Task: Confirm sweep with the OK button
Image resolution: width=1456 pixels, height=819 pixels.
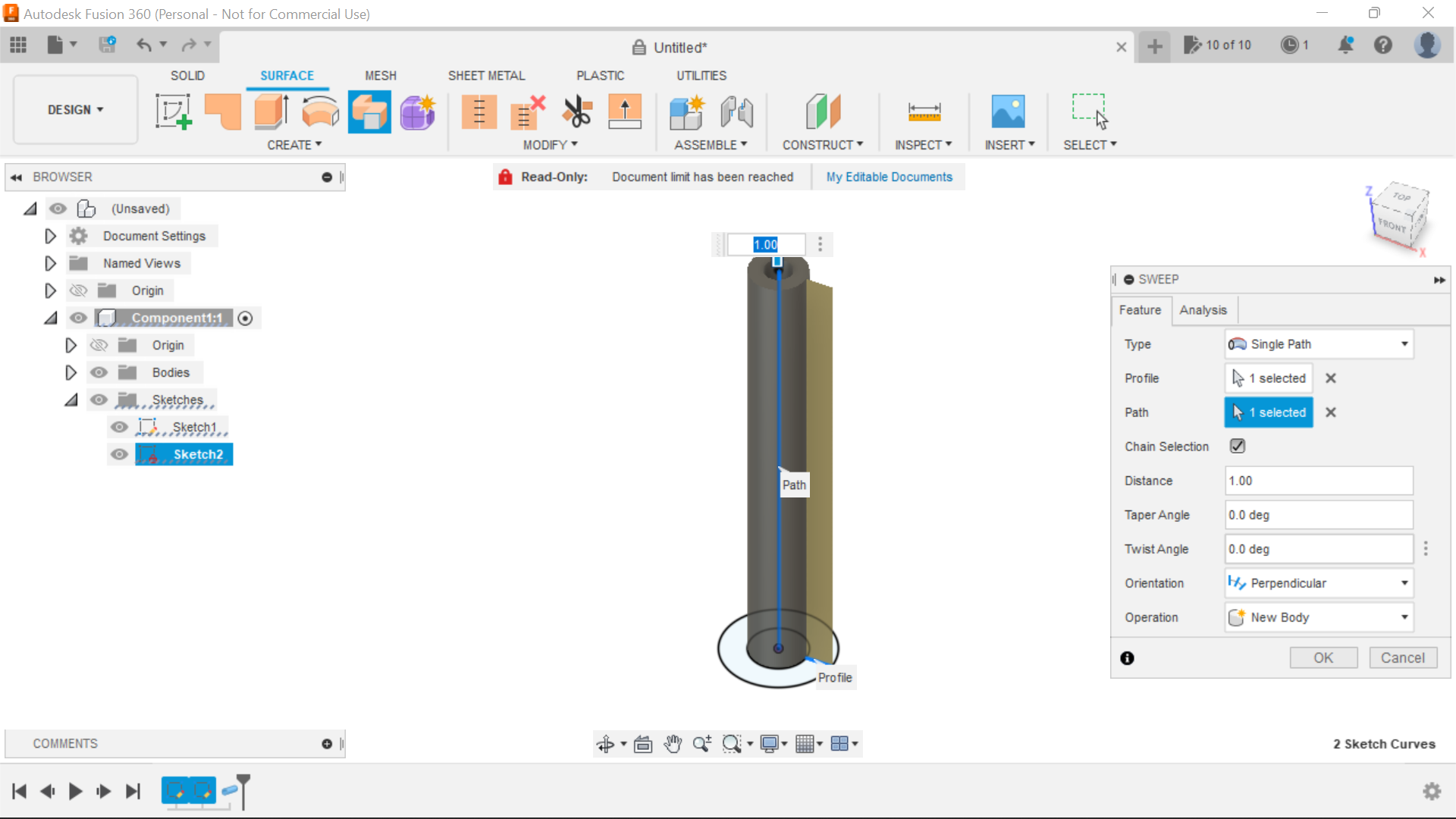Action: [1323, 657]
